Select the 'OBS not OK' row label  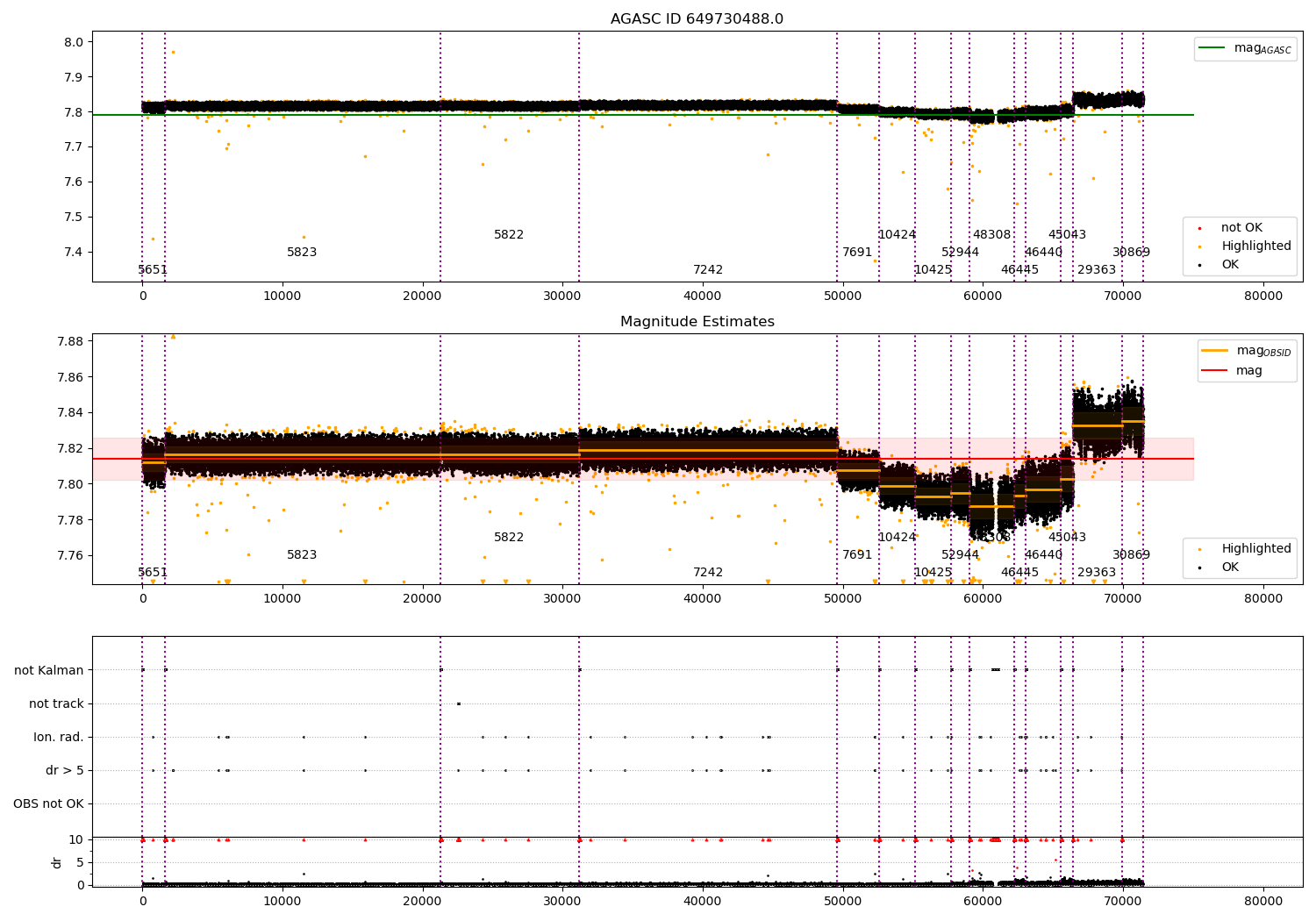pyautogui.click(x=48, y=803)
